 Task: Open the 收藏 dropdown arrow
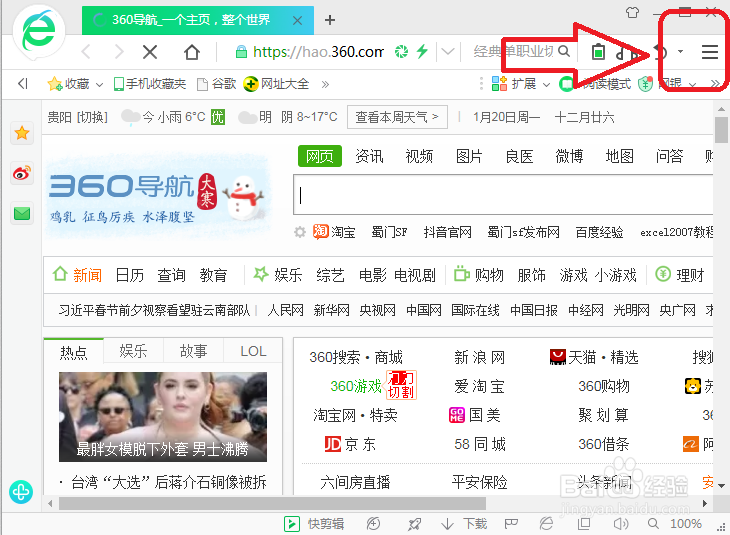pos(99,85)
